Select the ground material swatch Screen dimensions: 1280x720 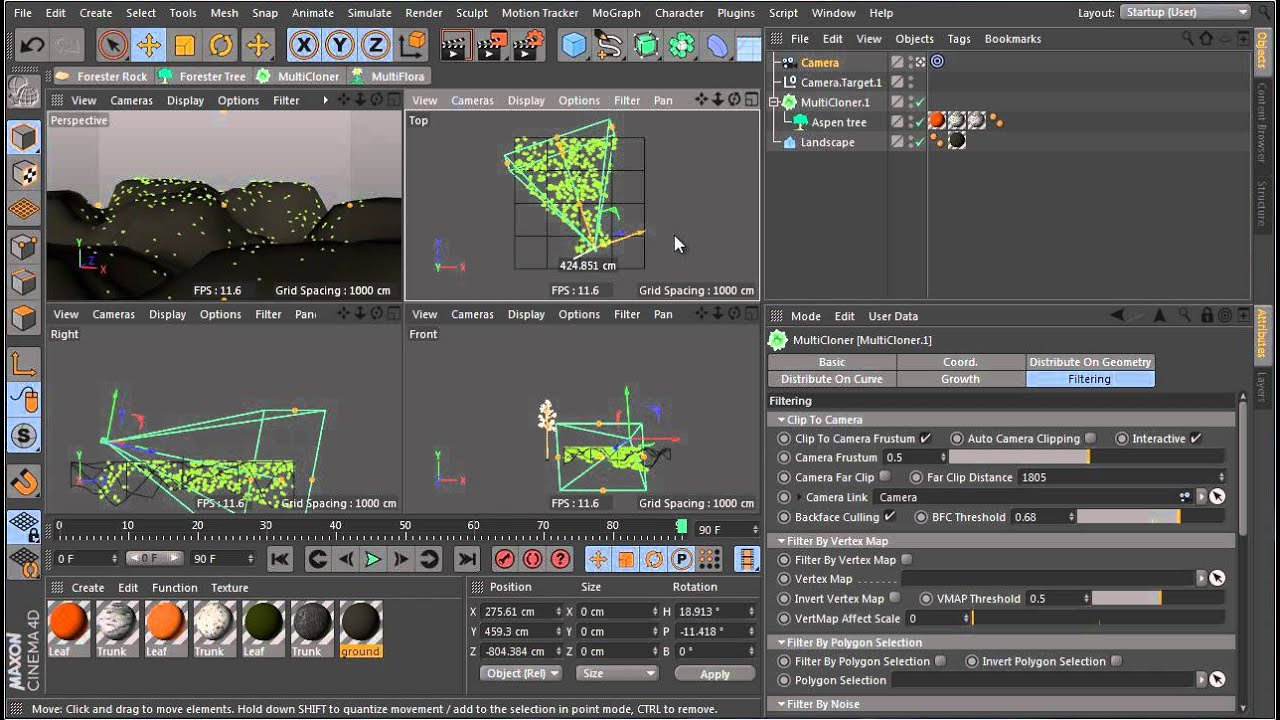[360, 629]
